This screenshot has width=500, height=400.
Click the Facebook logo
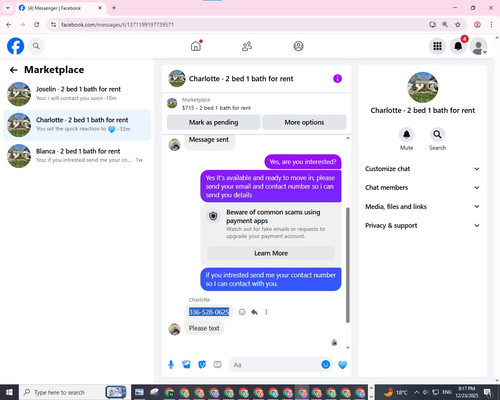pyautogui.click(x=16, y=46)
